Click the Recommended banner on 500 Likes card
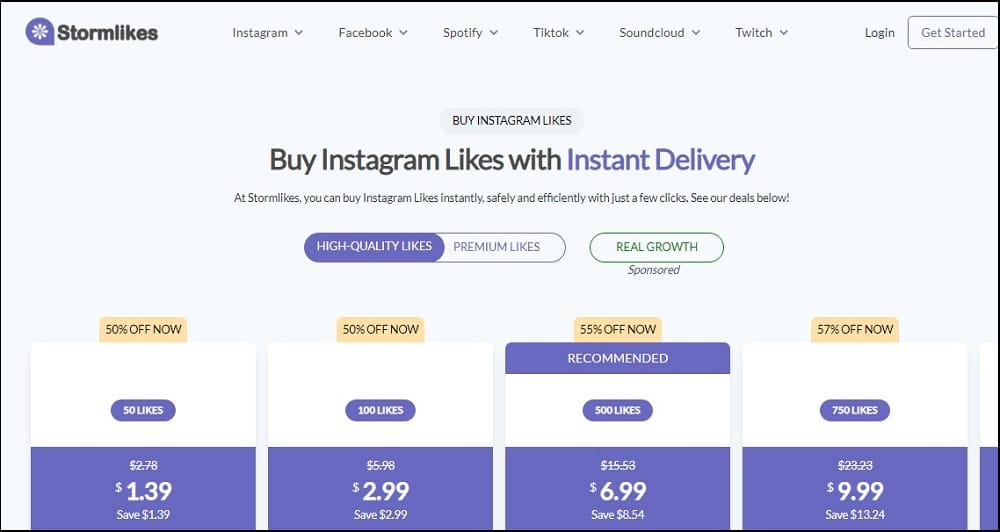Screen dimensions: 1000x532 point(617,358)
